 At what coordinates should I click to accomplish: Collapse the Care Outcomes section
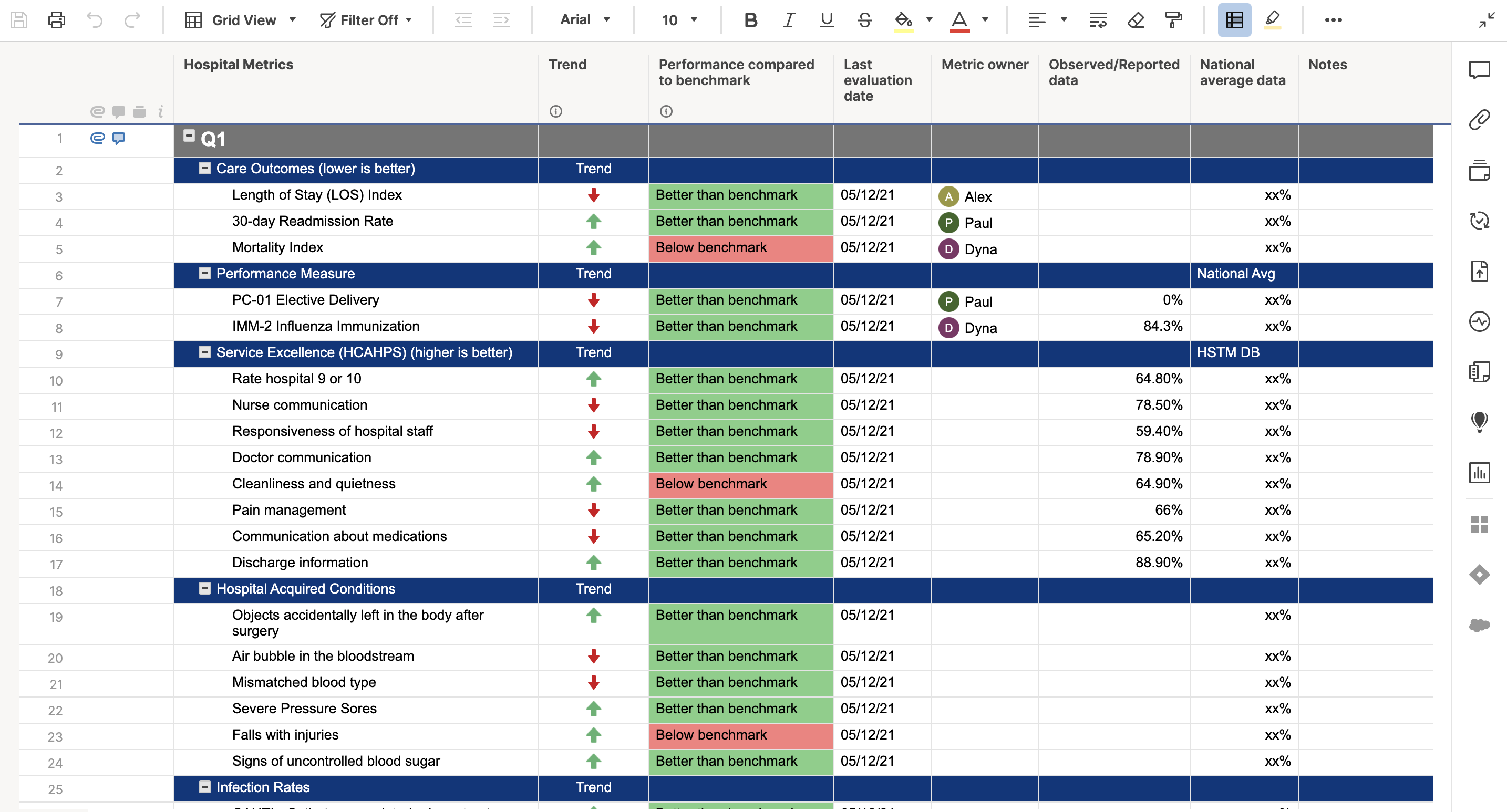[x=205, y=169]
